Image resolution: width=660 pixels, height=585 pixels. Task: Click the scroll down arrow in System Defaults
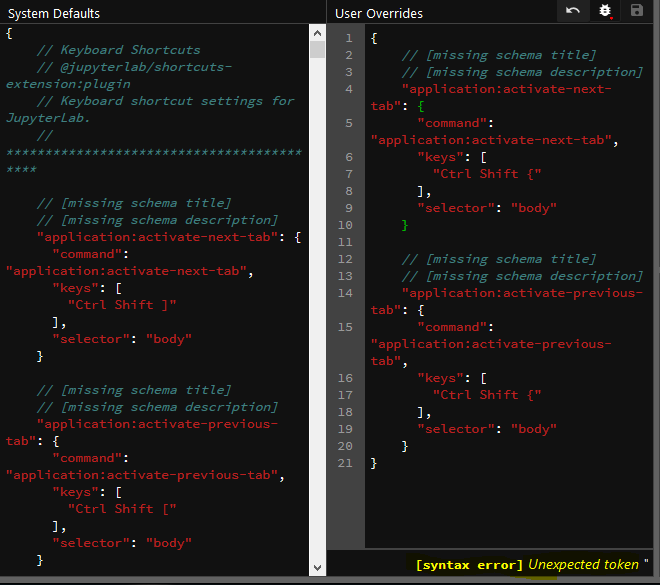tap(317, 567)
